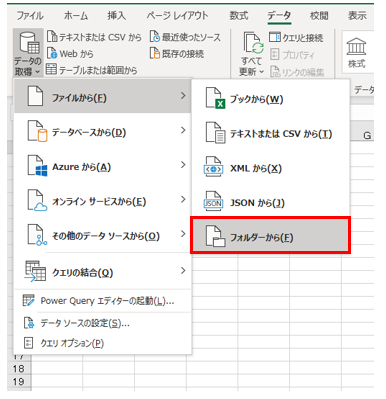
Task: Click the folder file icon beside フォルダーから
Action: [x=215, y=236]
